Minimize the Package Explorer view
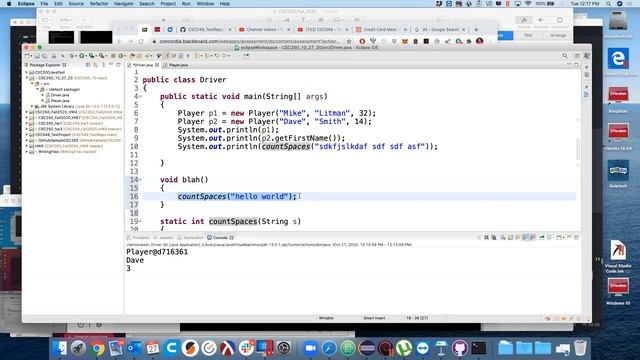The image size is (640, 360). [111, 65]
